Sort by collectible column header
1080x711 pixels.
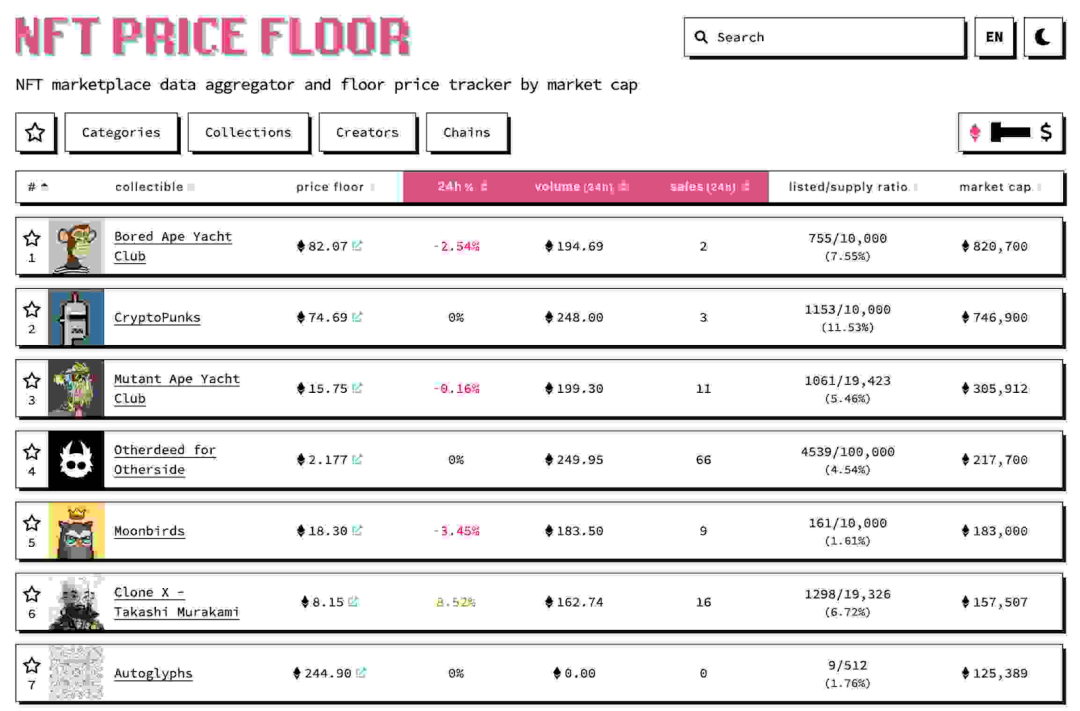coord(154,187)
